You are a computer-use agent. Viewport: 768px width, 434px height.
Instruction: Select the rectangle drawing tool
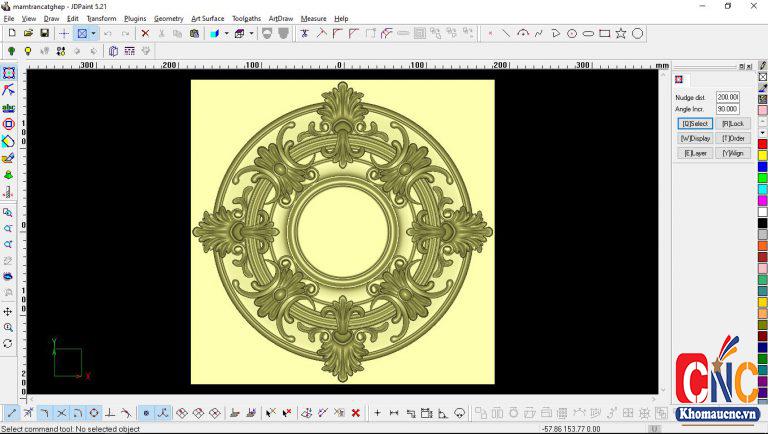[x=604, y=33]
